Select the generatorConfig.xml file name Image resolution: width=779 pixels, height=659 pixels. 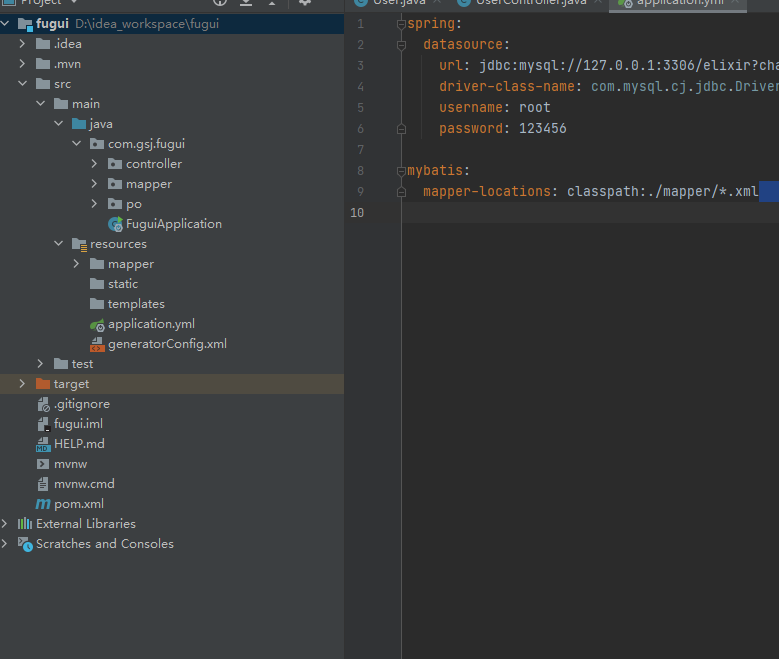(x=167, y=344)
